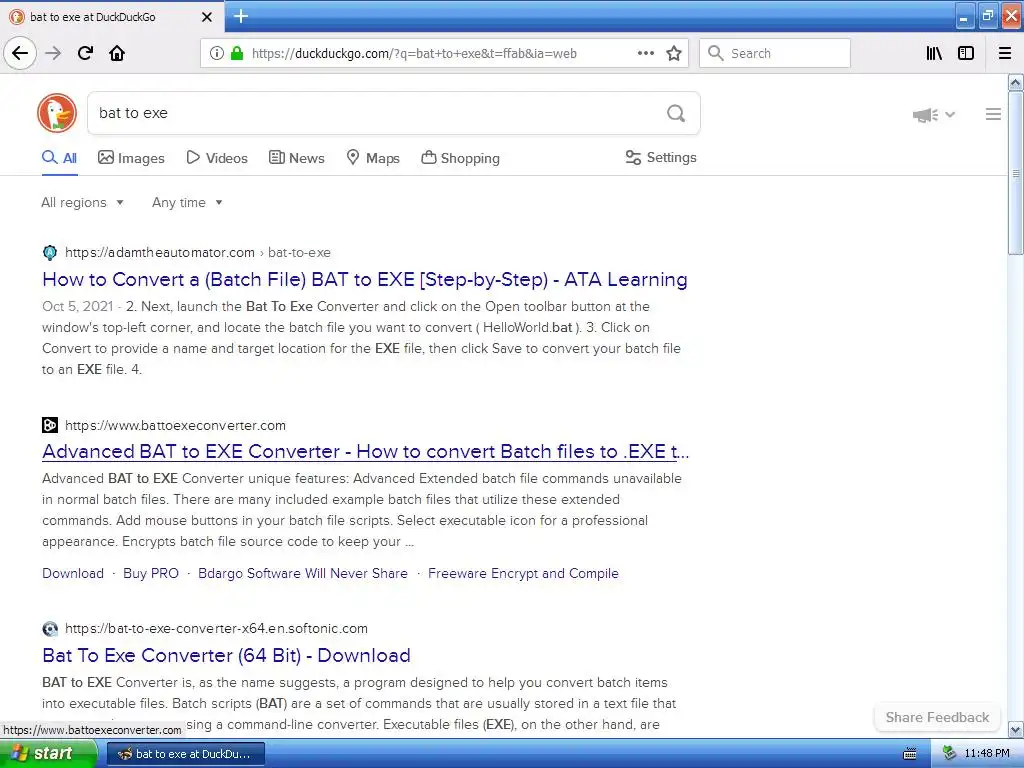Switch to Shopping results
This screenshot has height=768, width=1024.
[460, 158]
